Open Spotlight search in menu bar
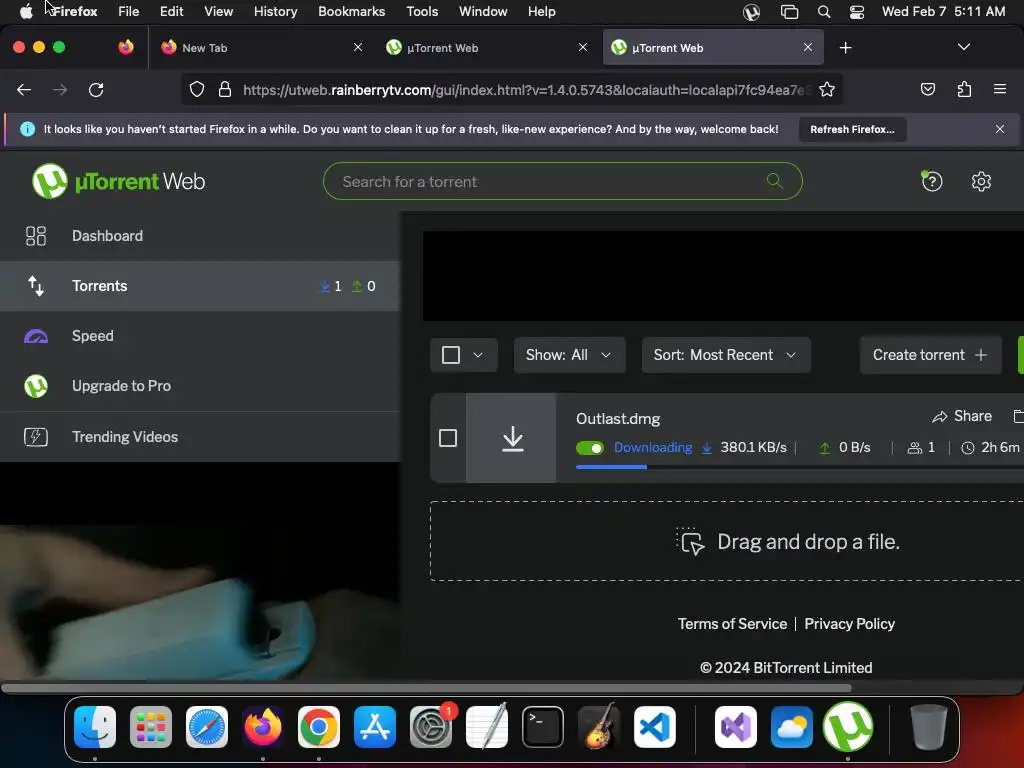Viewport: 1024px width, 768px height. (824, 12)
